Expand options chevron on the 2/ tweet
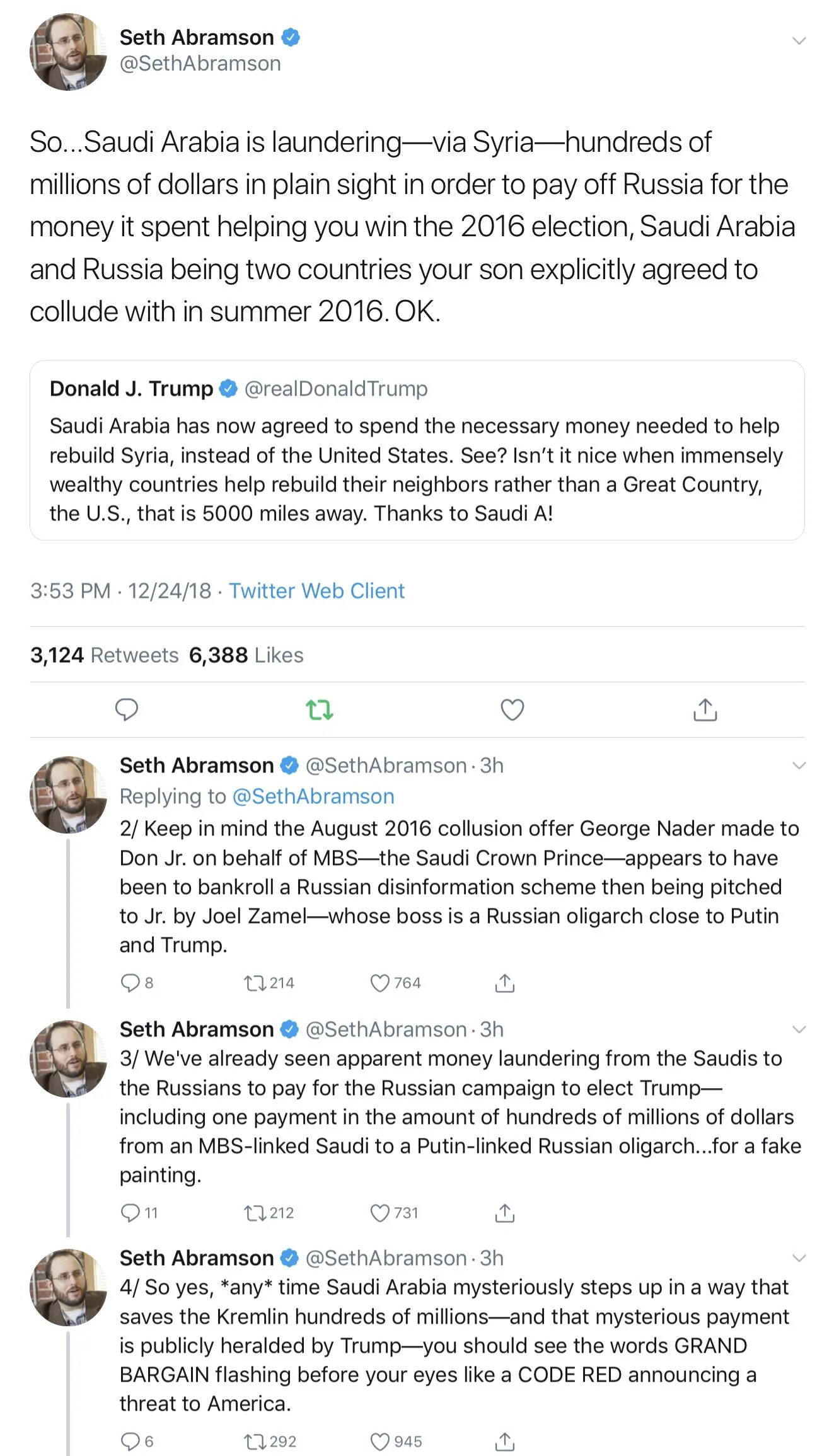This screenshot has height=1456, width=822. [x=799, y=765]
